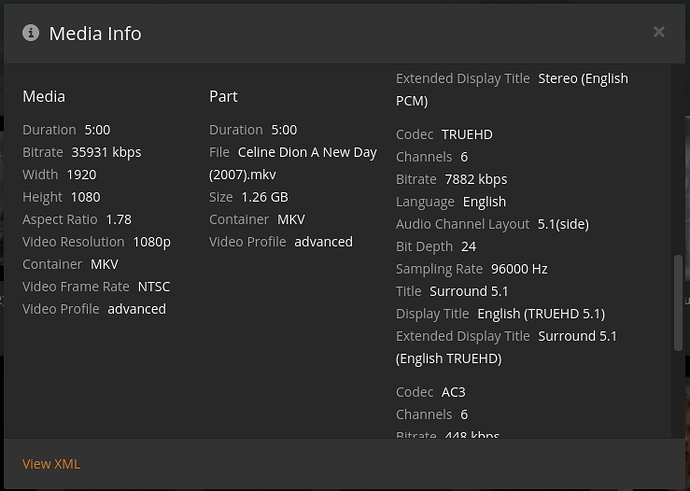Select the Part section heading

[223, 96]
